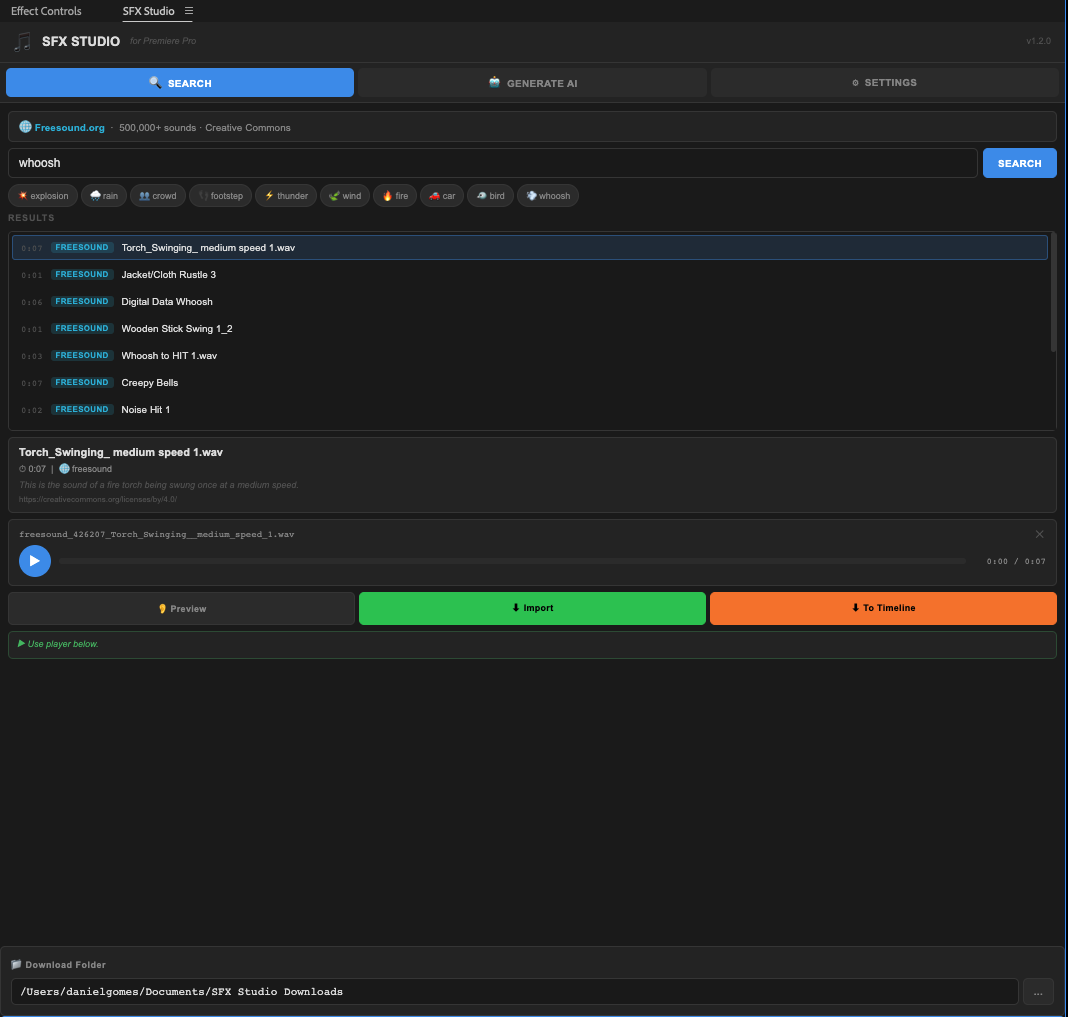Select the thunder quick tag
The height and width of the screenshot is (1017, 1068).
(286, 195)
